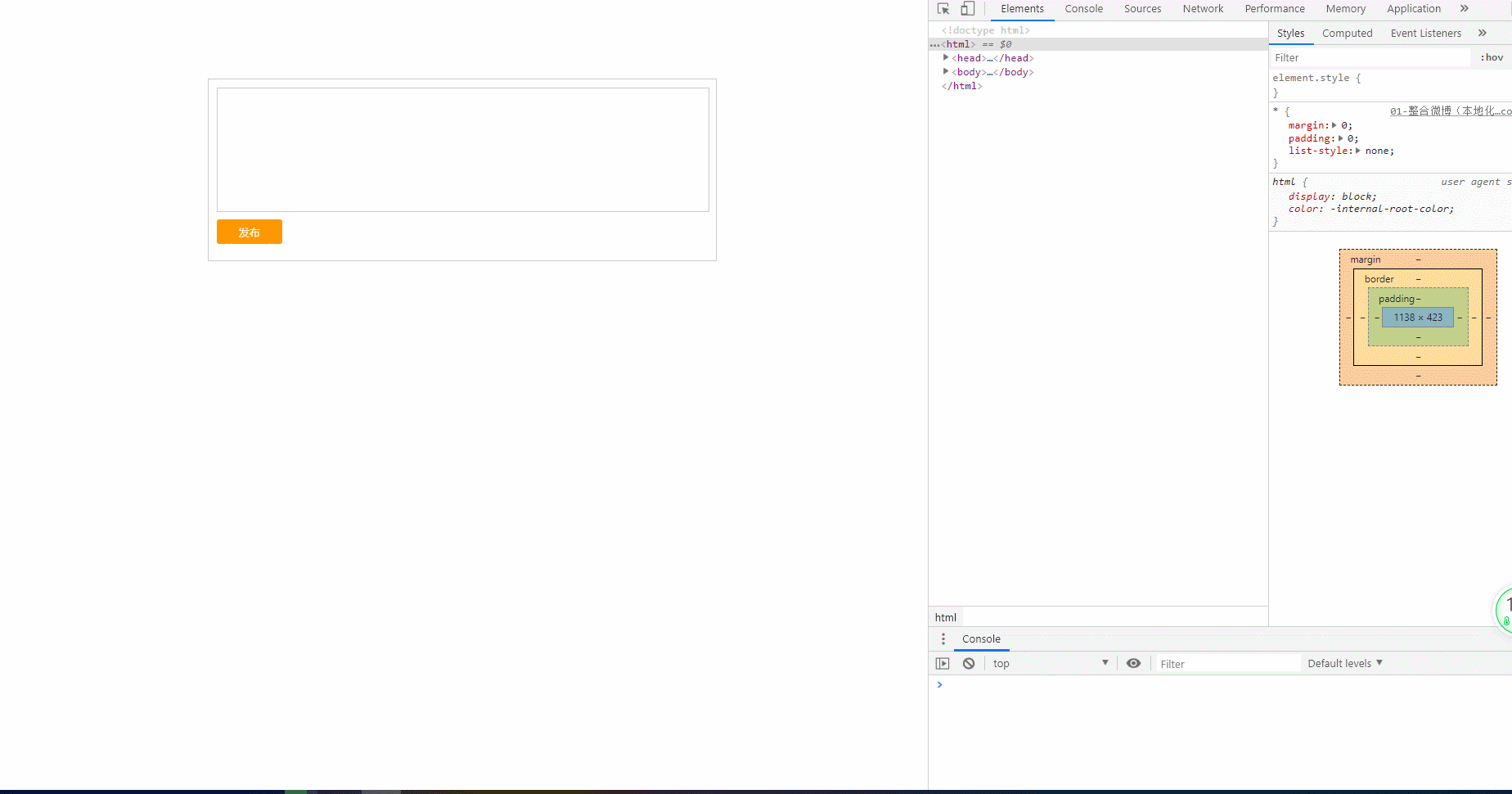Image resolution: width=1512 pixels, height=794 pixels.
Task: Select html breadcrumb item
Action: click(x=946, y=617)
